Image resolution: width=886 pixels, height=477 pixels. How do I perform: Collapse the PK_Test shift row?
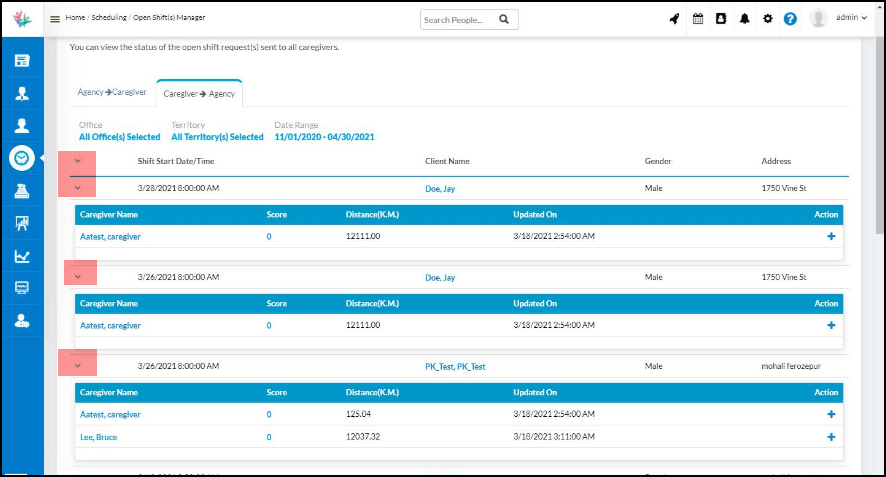(x=78, y=366)
